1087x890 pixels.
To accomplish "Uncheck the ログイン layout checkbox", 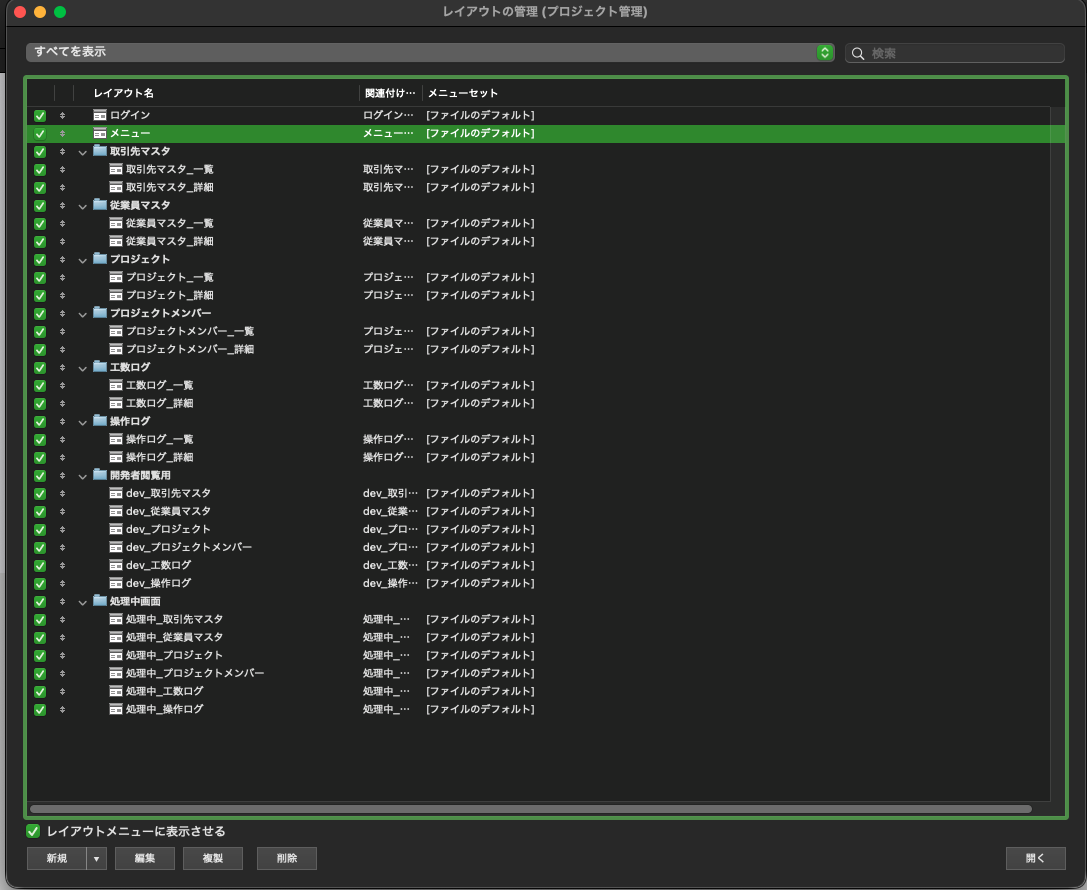I will click(x=40, y=115).
